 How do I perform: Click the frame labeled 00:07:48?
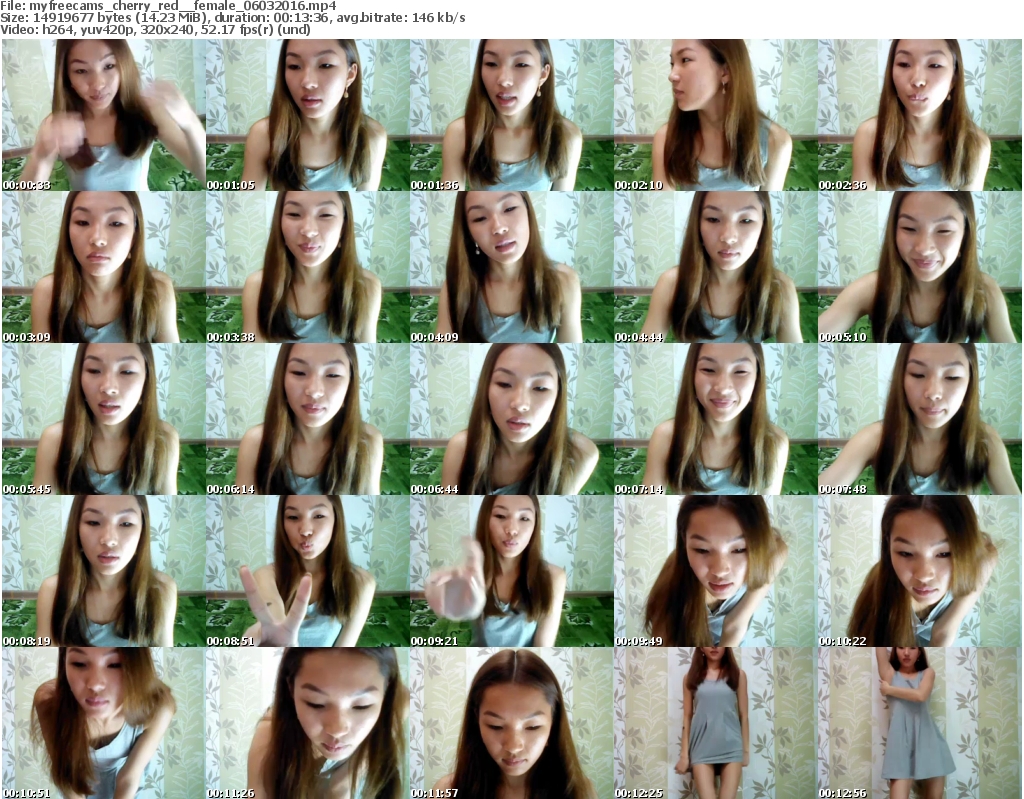tap(919, 419)
